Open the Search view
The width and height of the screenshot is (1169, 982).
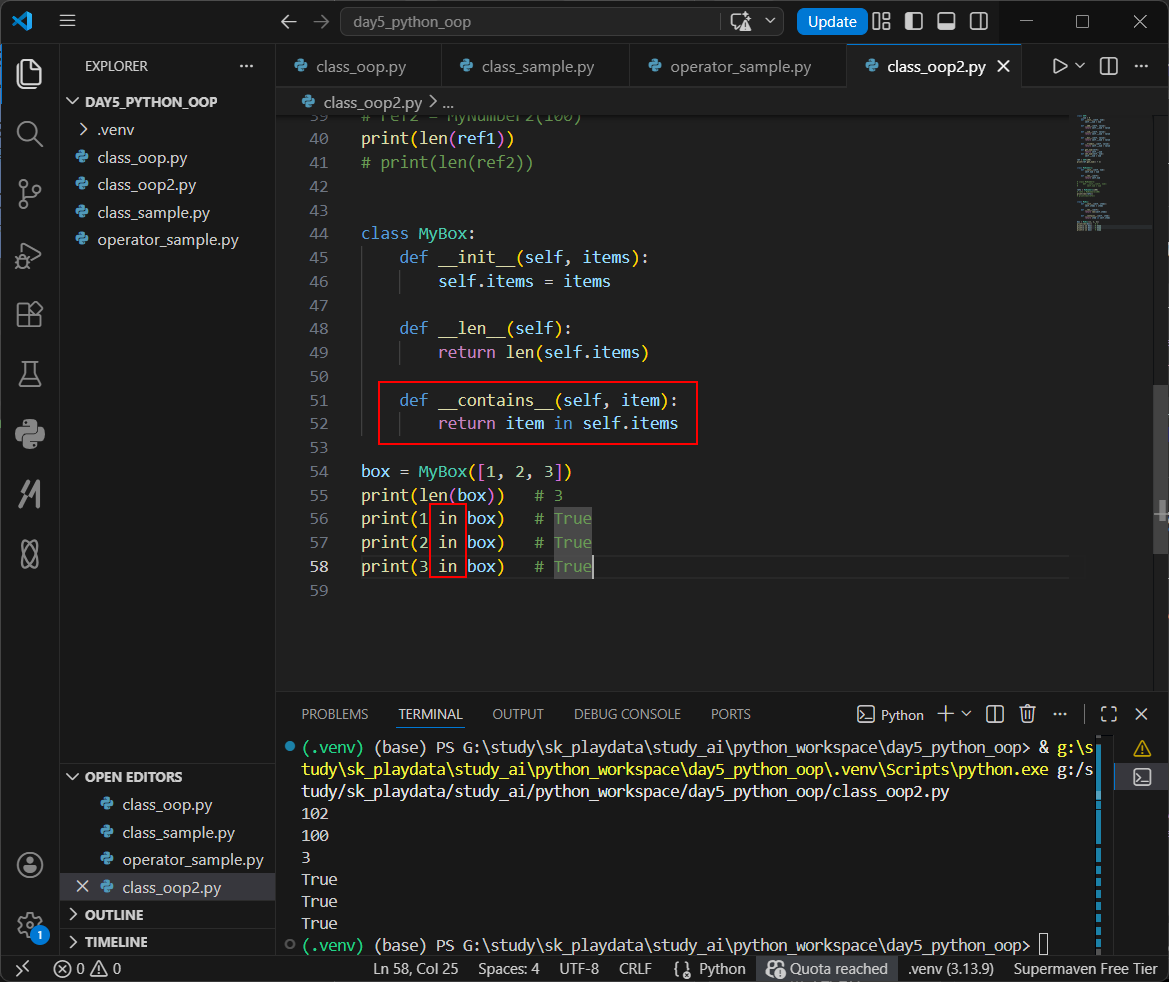[29, 134]
